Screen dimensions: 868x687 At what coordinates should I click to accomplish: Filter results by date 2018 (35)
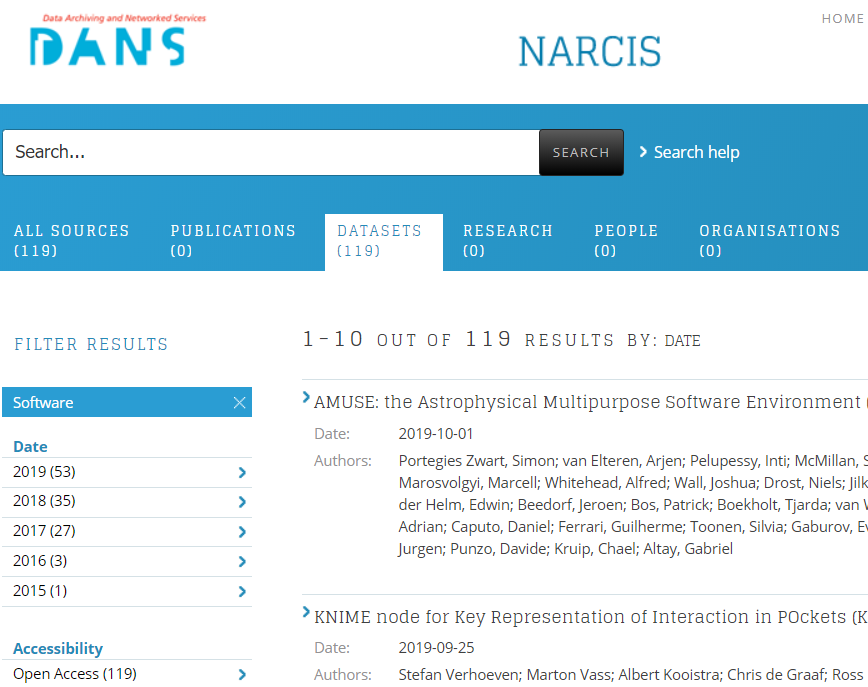[x=127, y=502]
